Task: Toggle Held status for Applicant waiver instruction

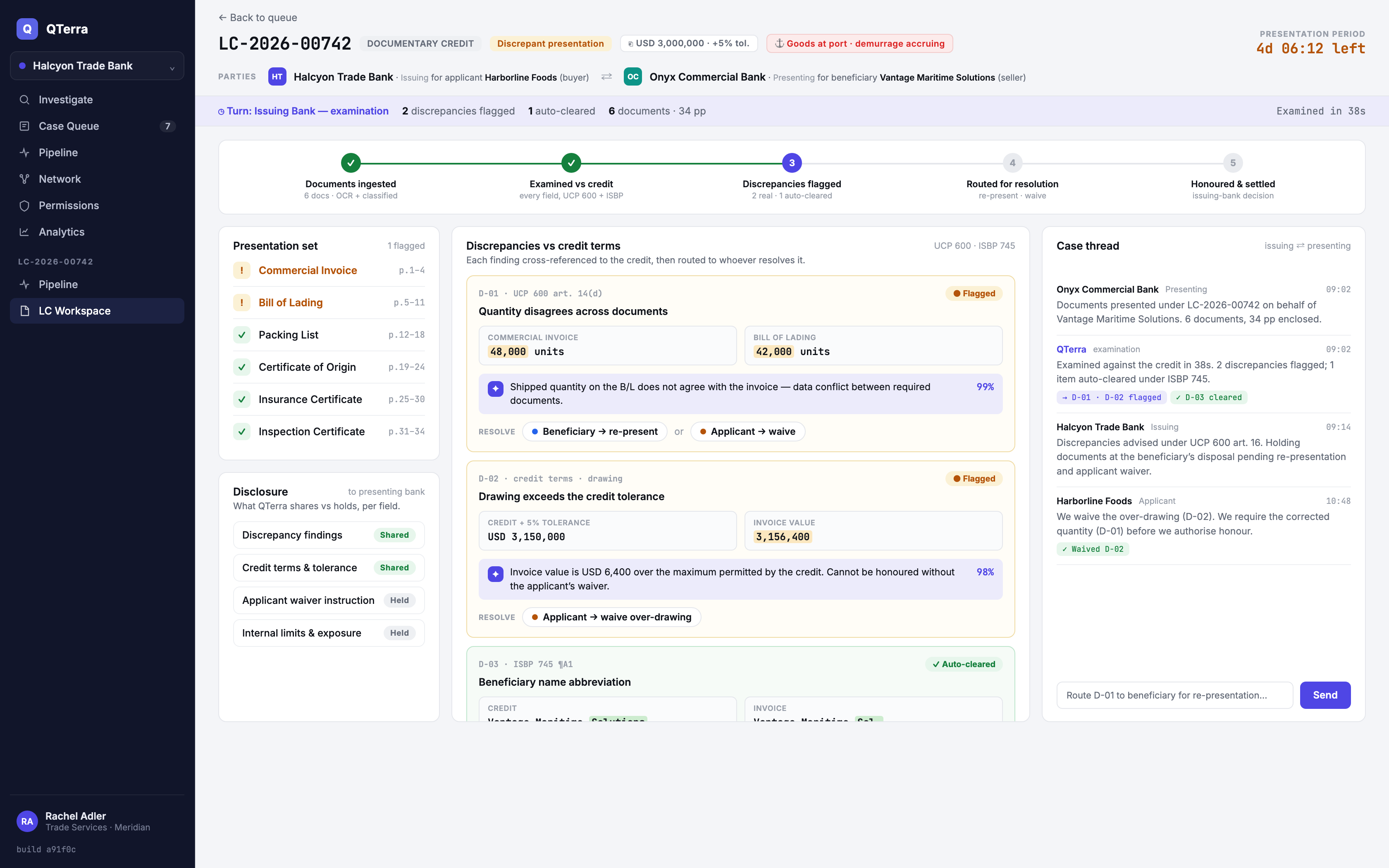Action: [x=399, y=601]
